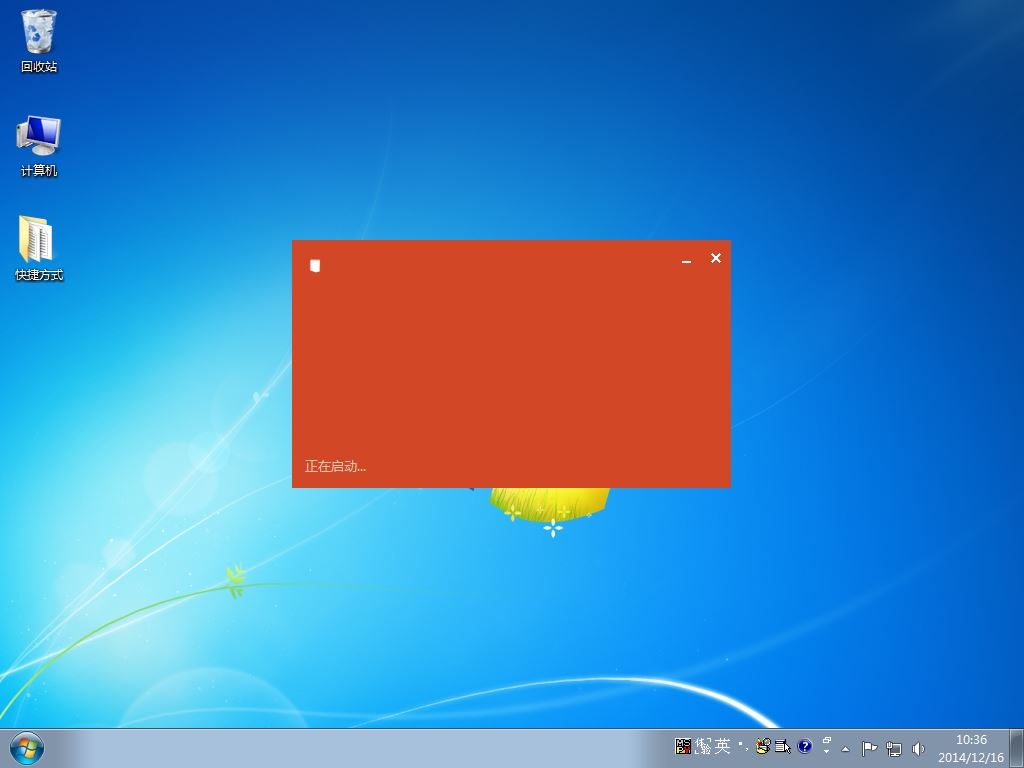The image size is (1024, 768).
Task: Click the PowerPoint splash logo icon
Action: [x=315, y=265]
